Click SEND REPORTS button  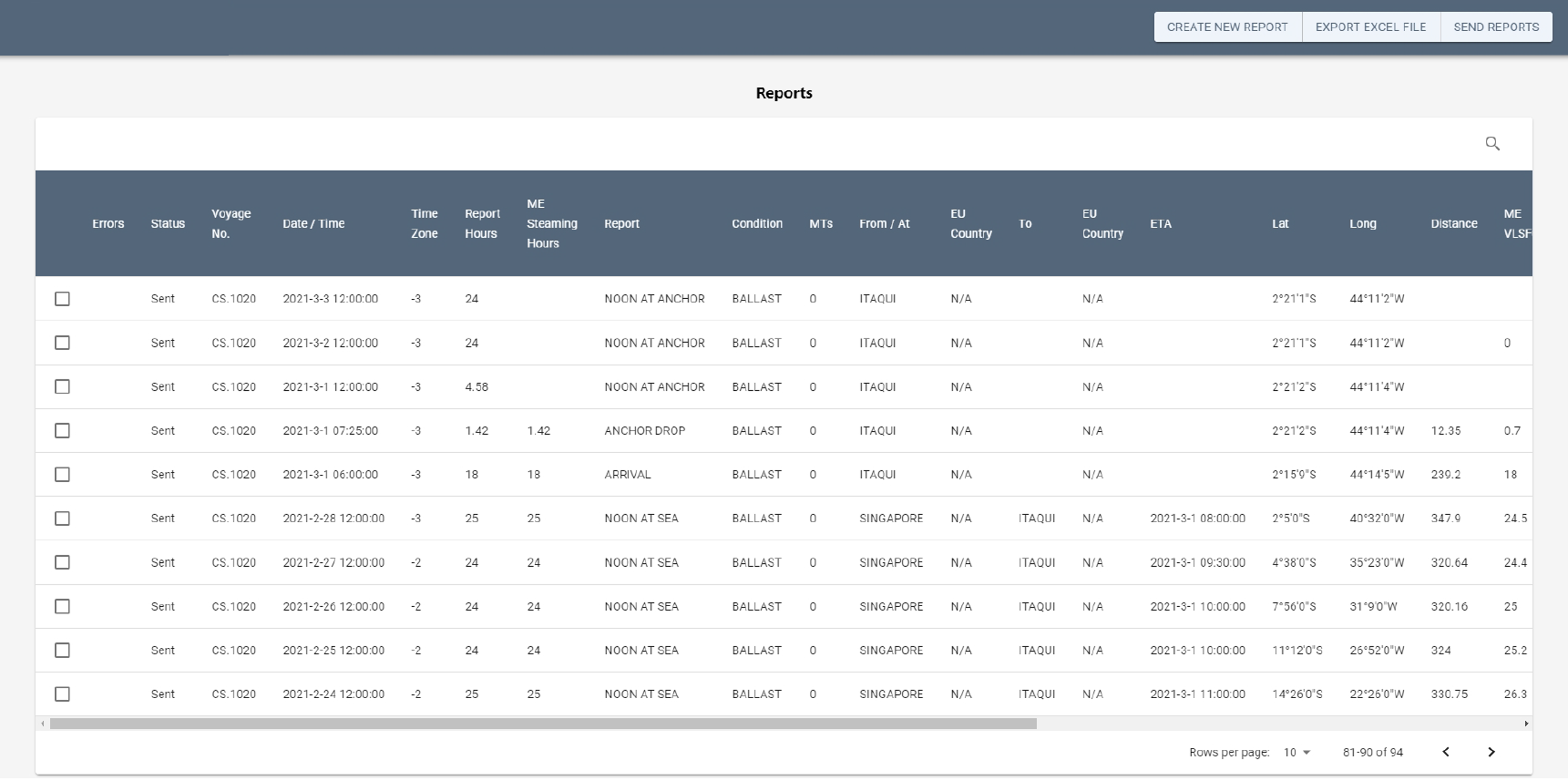point(1496,27)
